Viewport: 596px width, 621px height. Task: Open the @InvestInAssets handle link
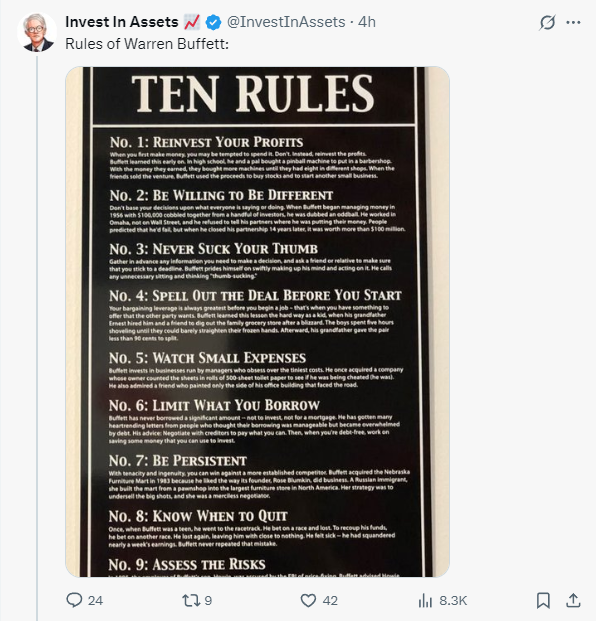tap(286, 22)
